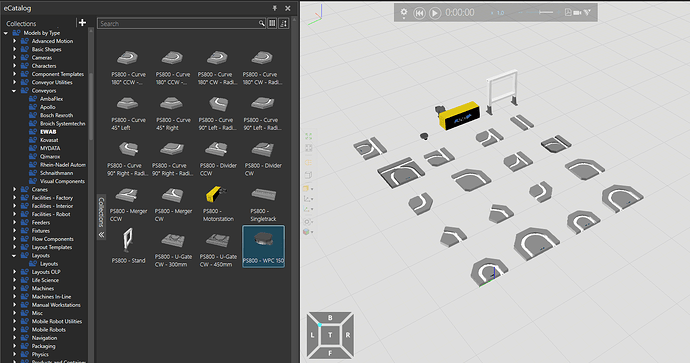Pin the eCatalog panel
This screenshot has height=363, width=690.
click(275, 8)
